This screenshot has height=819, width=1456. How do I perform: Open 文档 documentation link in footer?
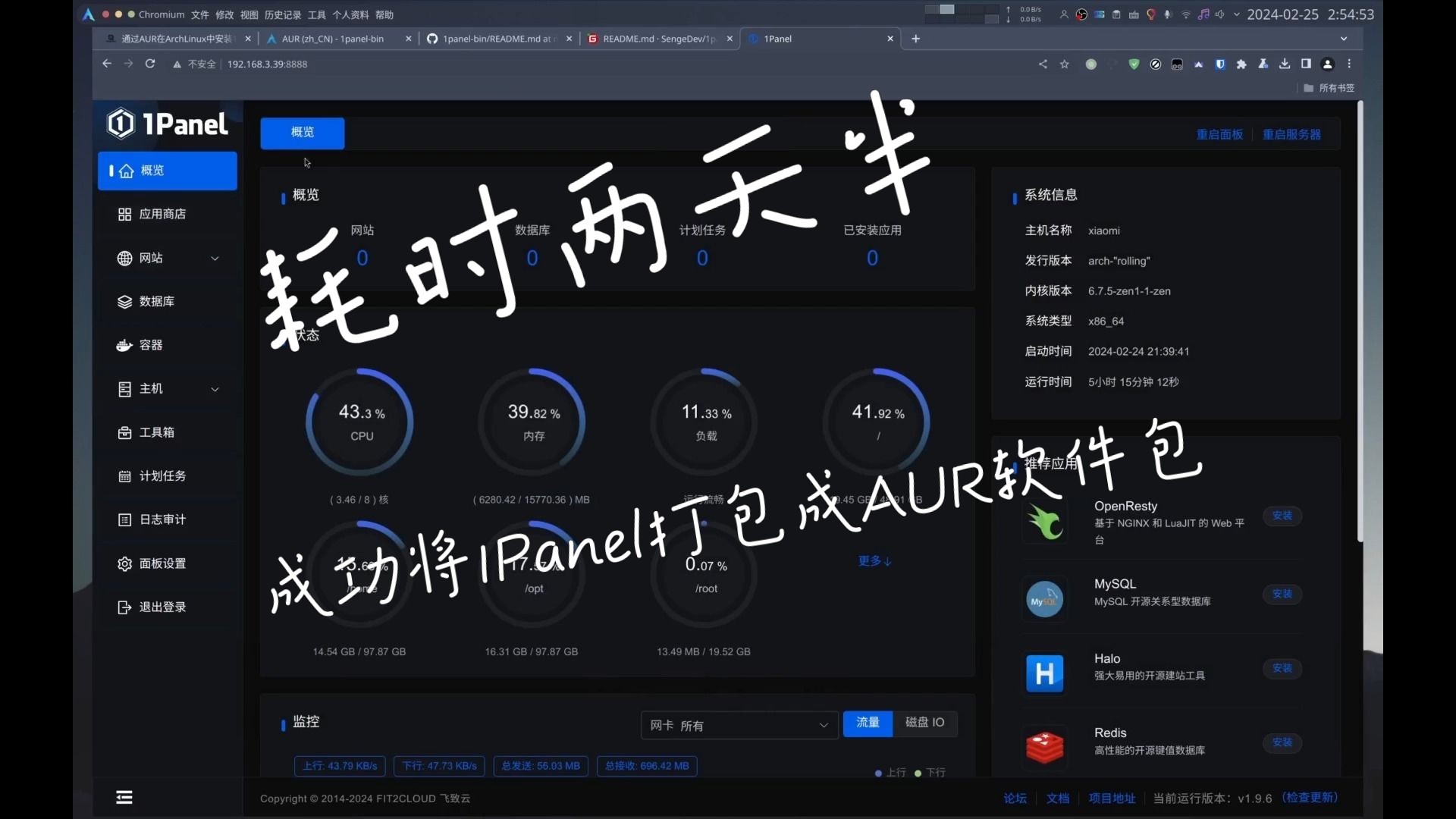click(1058, 799)
